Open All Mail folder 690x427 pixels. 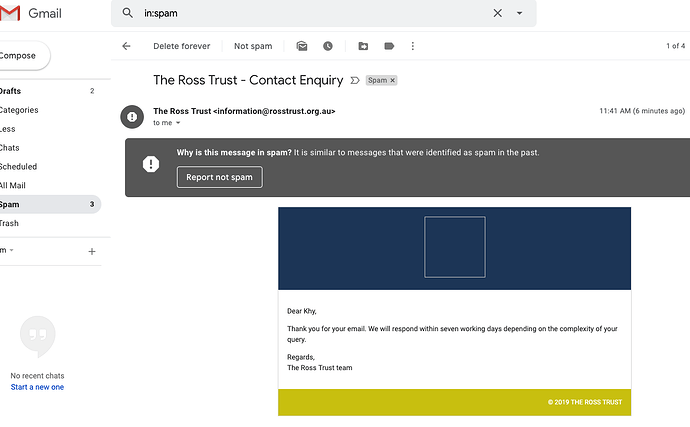[13, 186]
